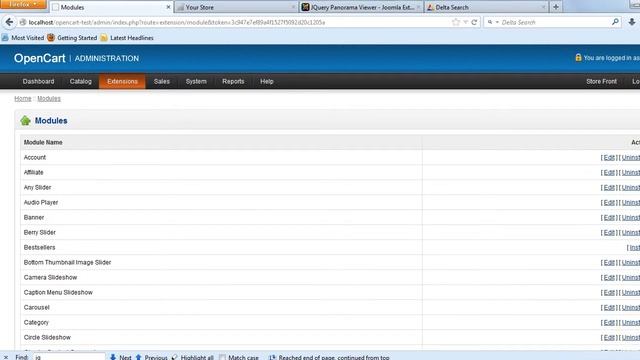
Task: Open the Reports menu
Action: (x=233, y=81)
